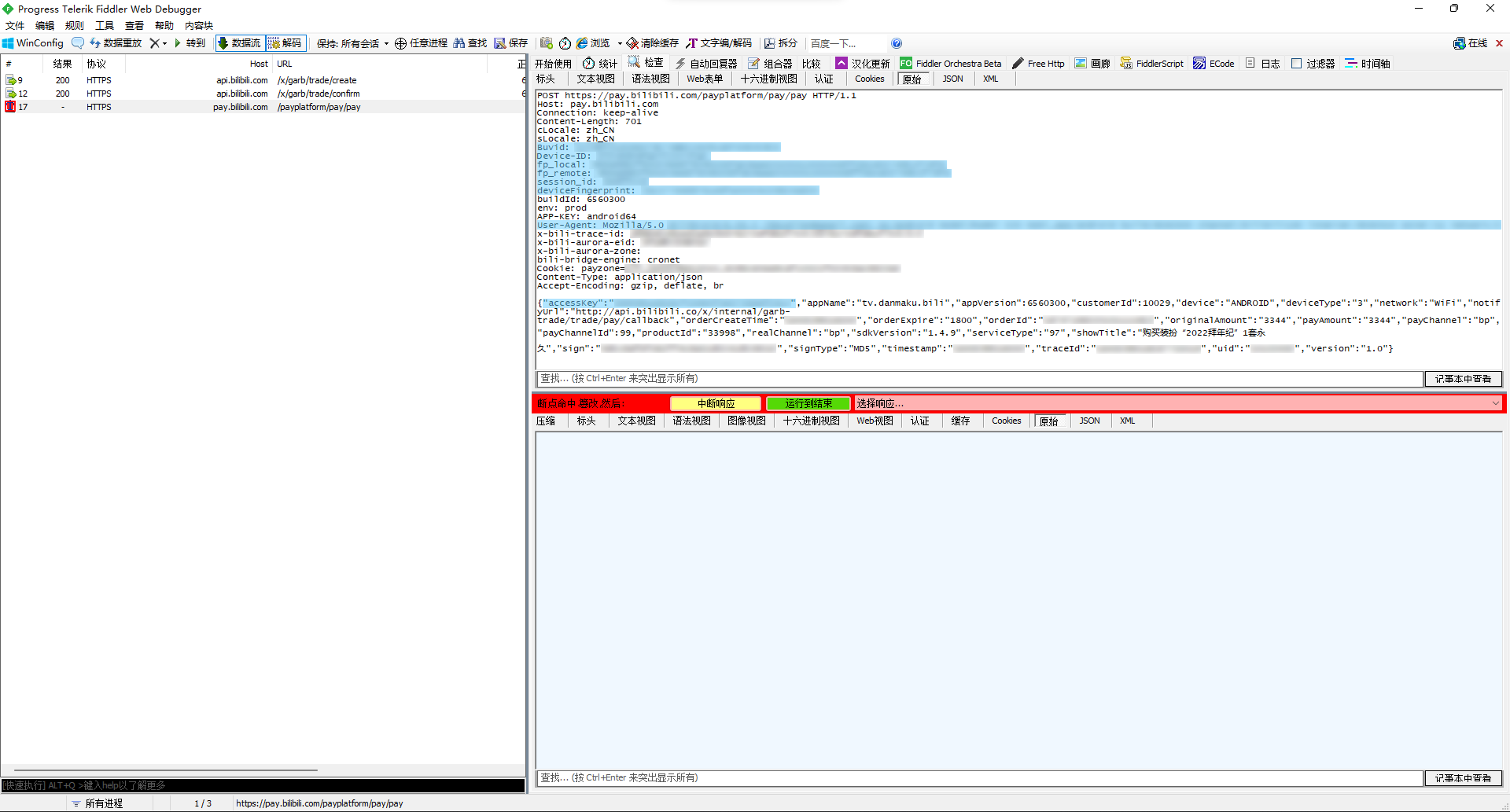Click the comment speech bubble icon

pos(77,43)
